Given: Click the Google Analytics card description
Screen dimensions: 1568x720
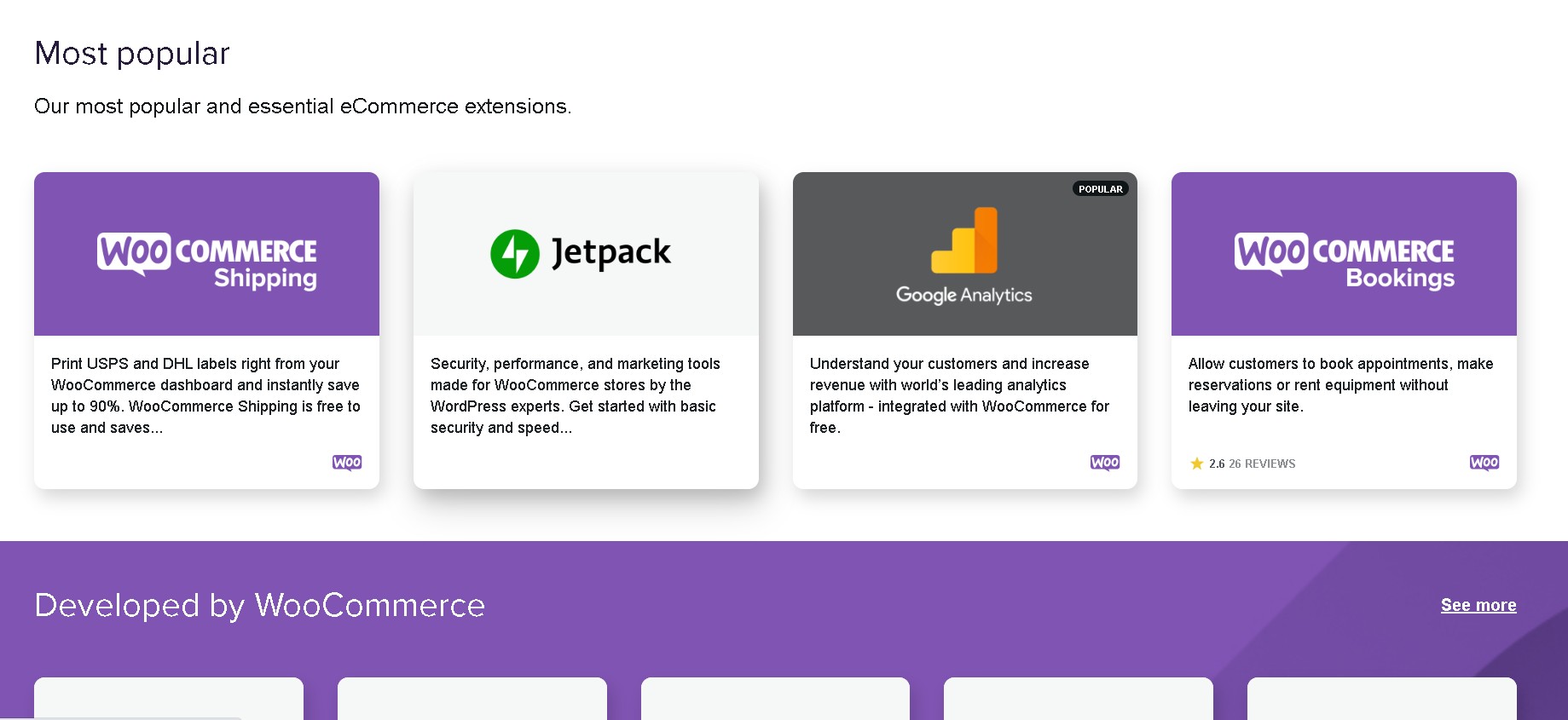Looking at the screenshot, I should tap(959, 395).
